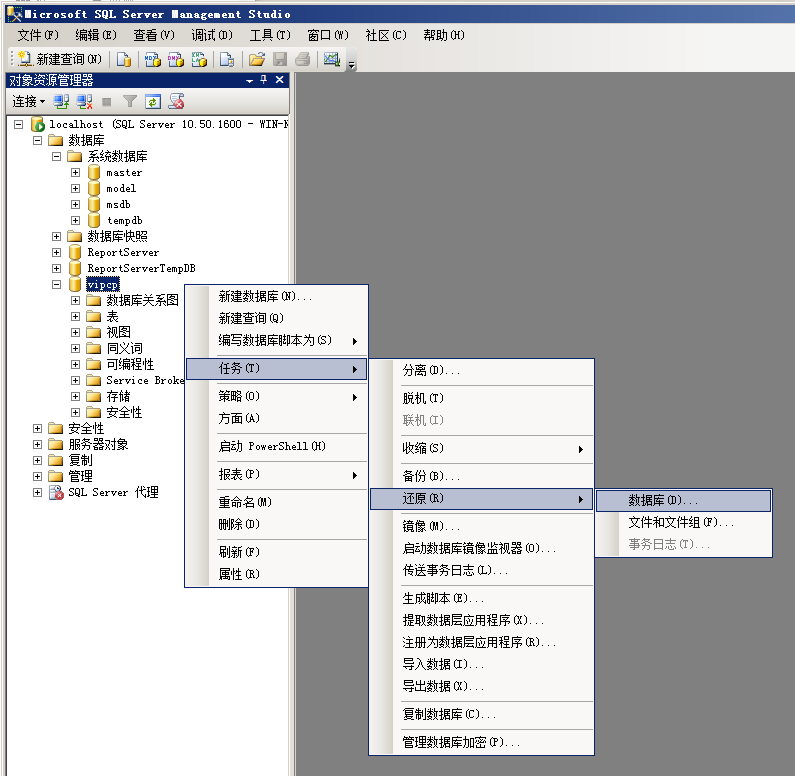795x776 pixels.
Task: Select the SQL Server 代理 agent icon
Action: [56, 492]
